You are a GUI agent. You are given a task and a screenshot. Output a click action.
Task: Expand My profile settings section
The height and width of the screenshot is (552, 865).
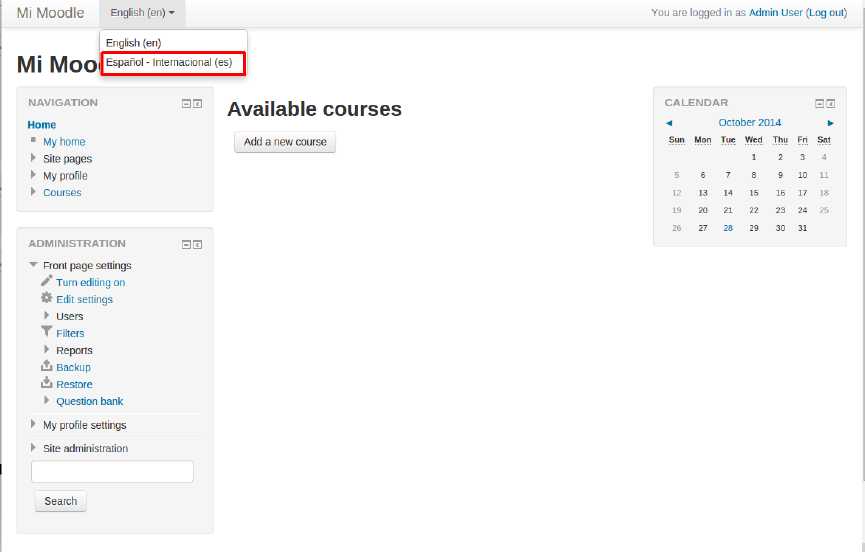[x=33, y=425]
